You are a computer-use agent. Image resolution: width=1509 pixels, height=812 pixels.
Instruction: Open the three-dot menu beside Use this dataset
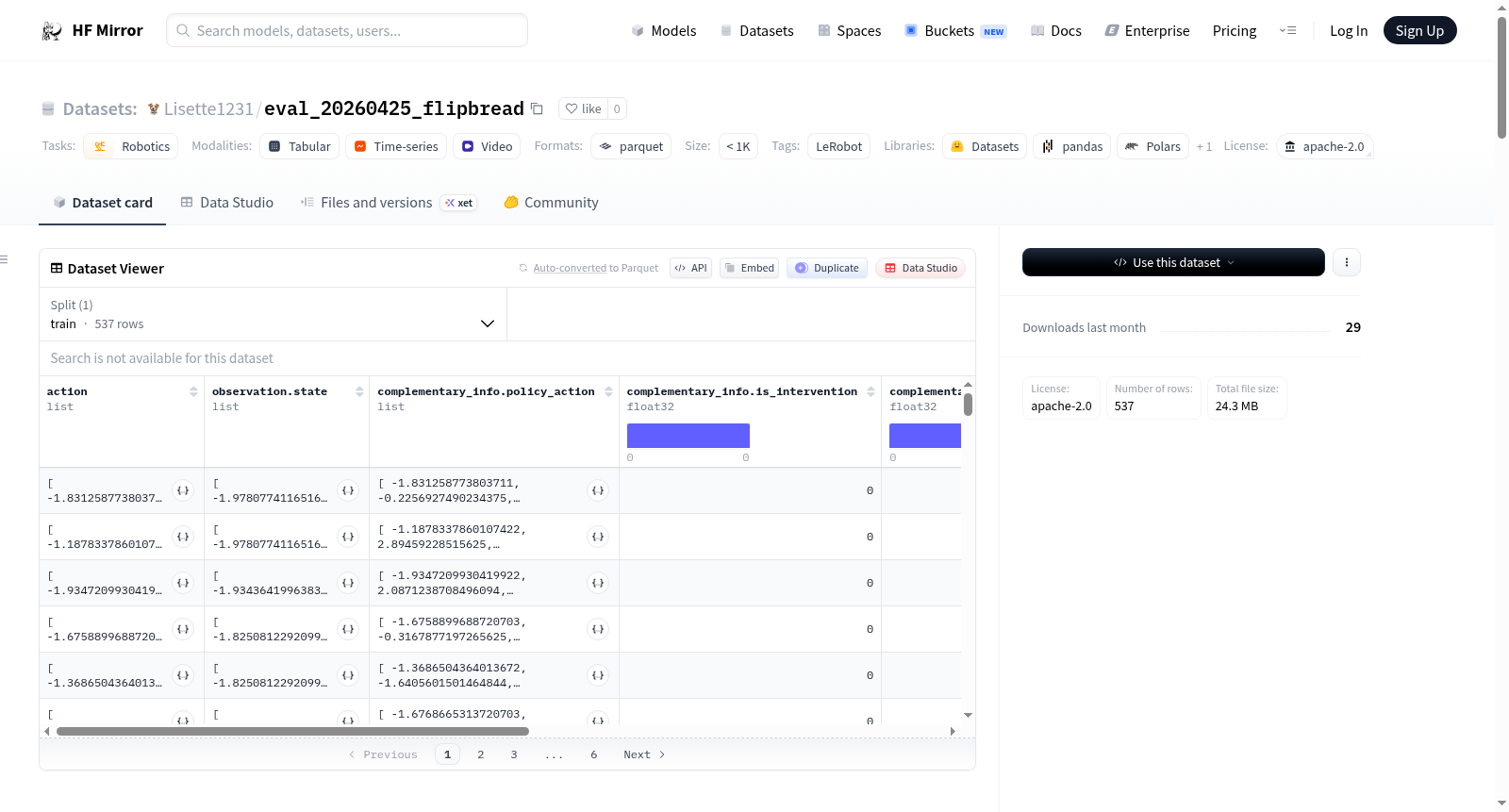pyautogui.click(x=1347, y=262)
